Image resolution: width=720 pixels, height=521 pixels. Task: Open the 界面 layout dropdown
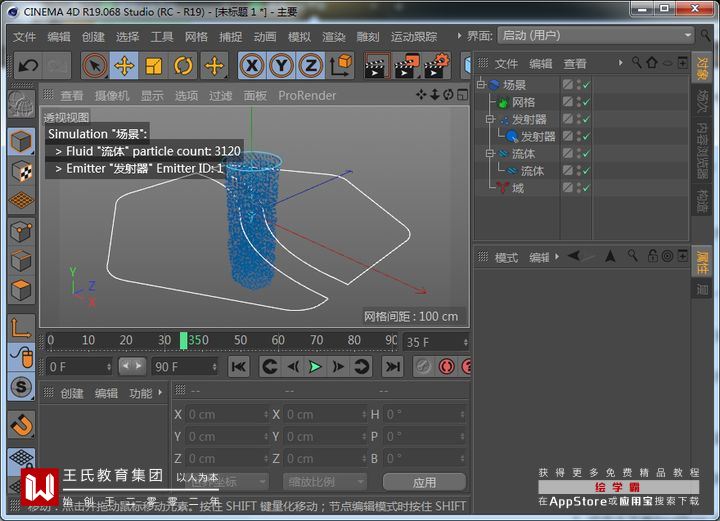point(596,35)
